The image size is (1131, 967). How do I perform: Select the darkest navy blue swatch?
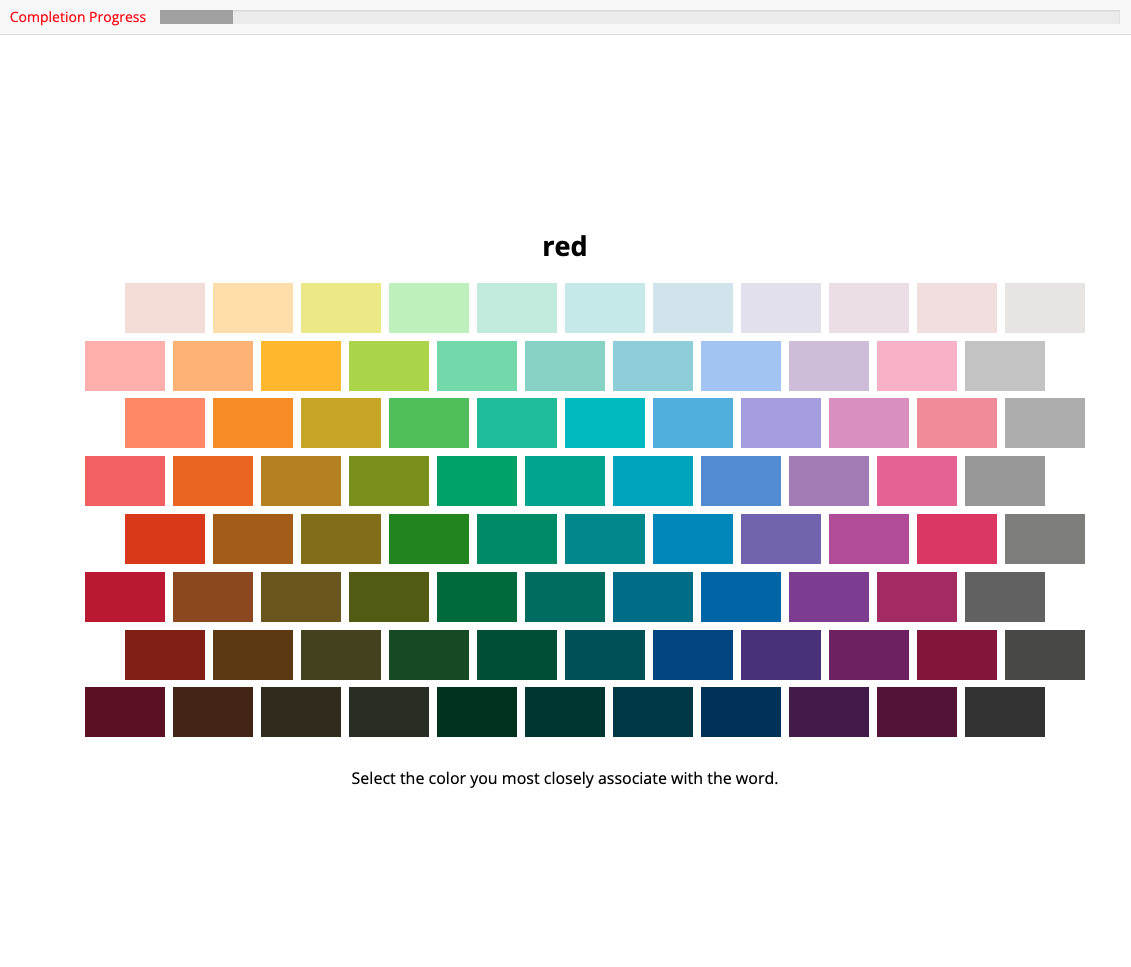tap(741, 712)
